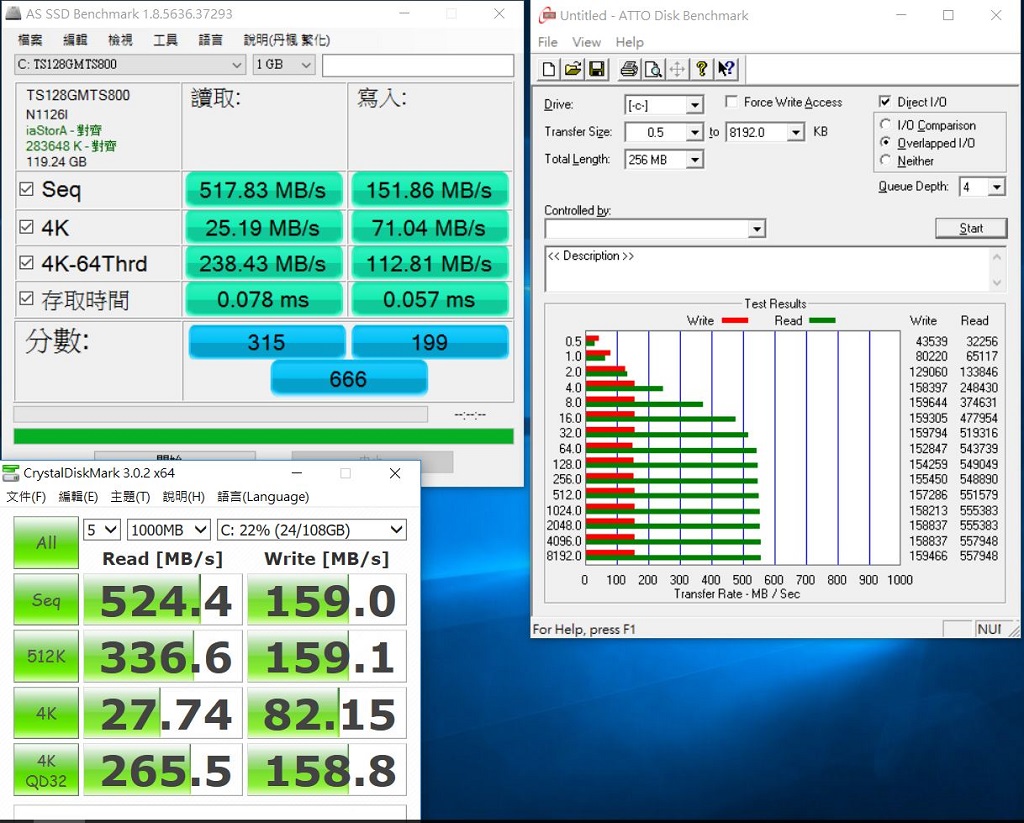Click the Seq test button in CrystalDiskMark
1024x823 pixels.
click(46, 599)
